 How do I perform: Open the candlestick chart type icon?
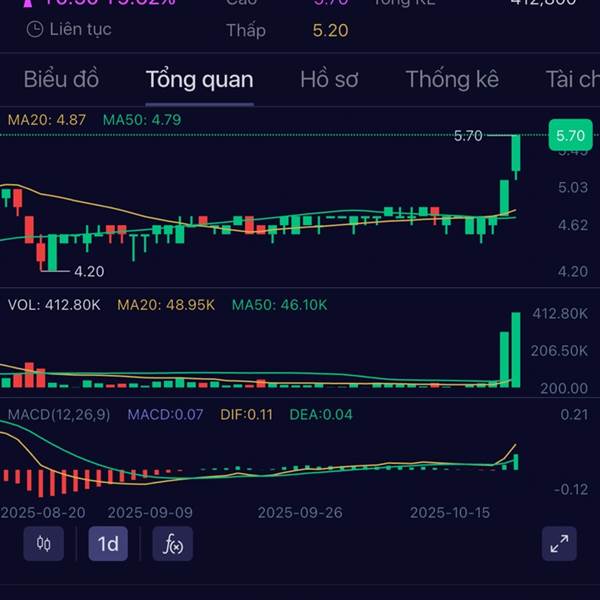pyautogui.click(x=44, y=543)
